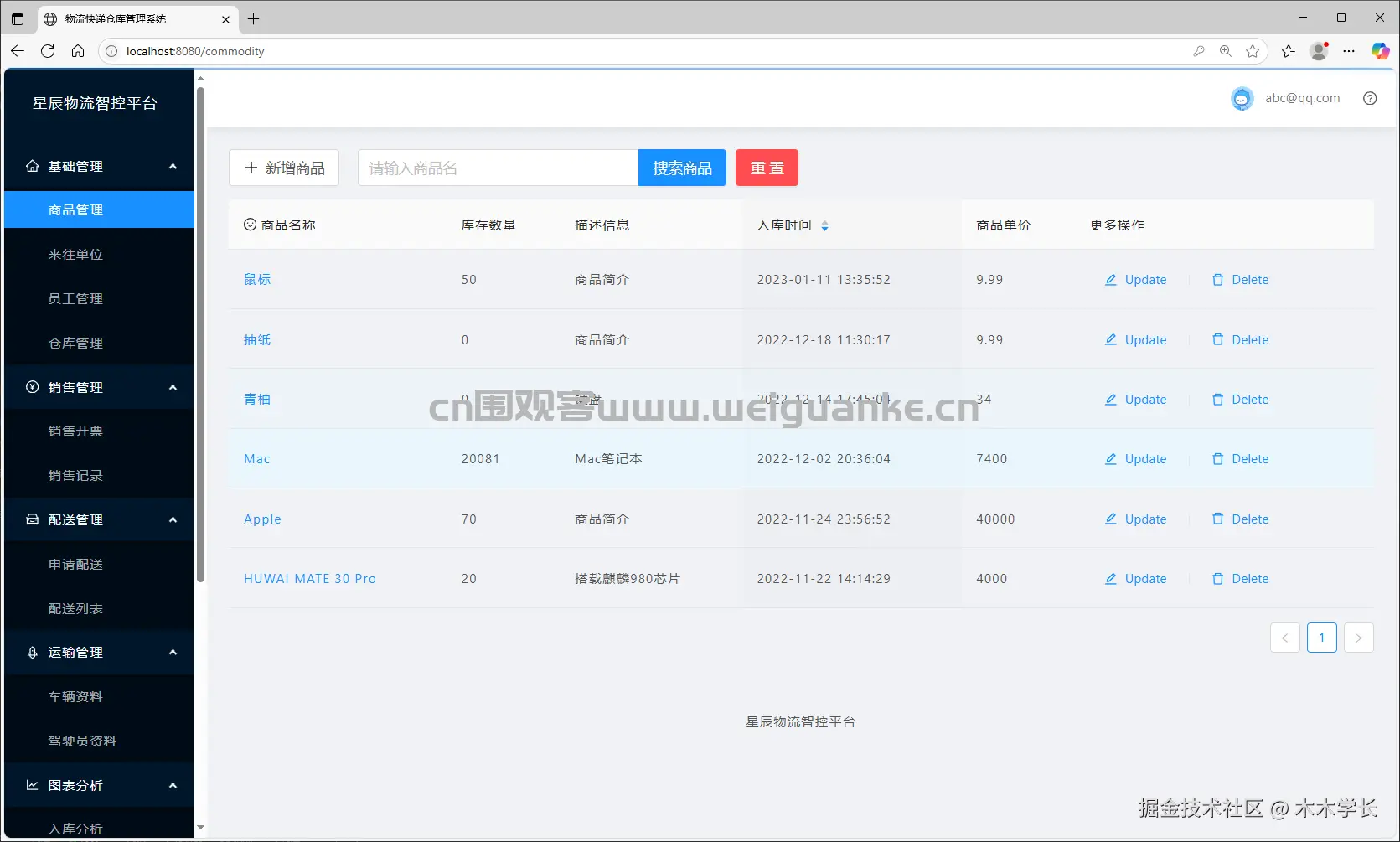Click the trash icon in the 抽纸 row
The image size is (1400, 842).
[1218, 339]
